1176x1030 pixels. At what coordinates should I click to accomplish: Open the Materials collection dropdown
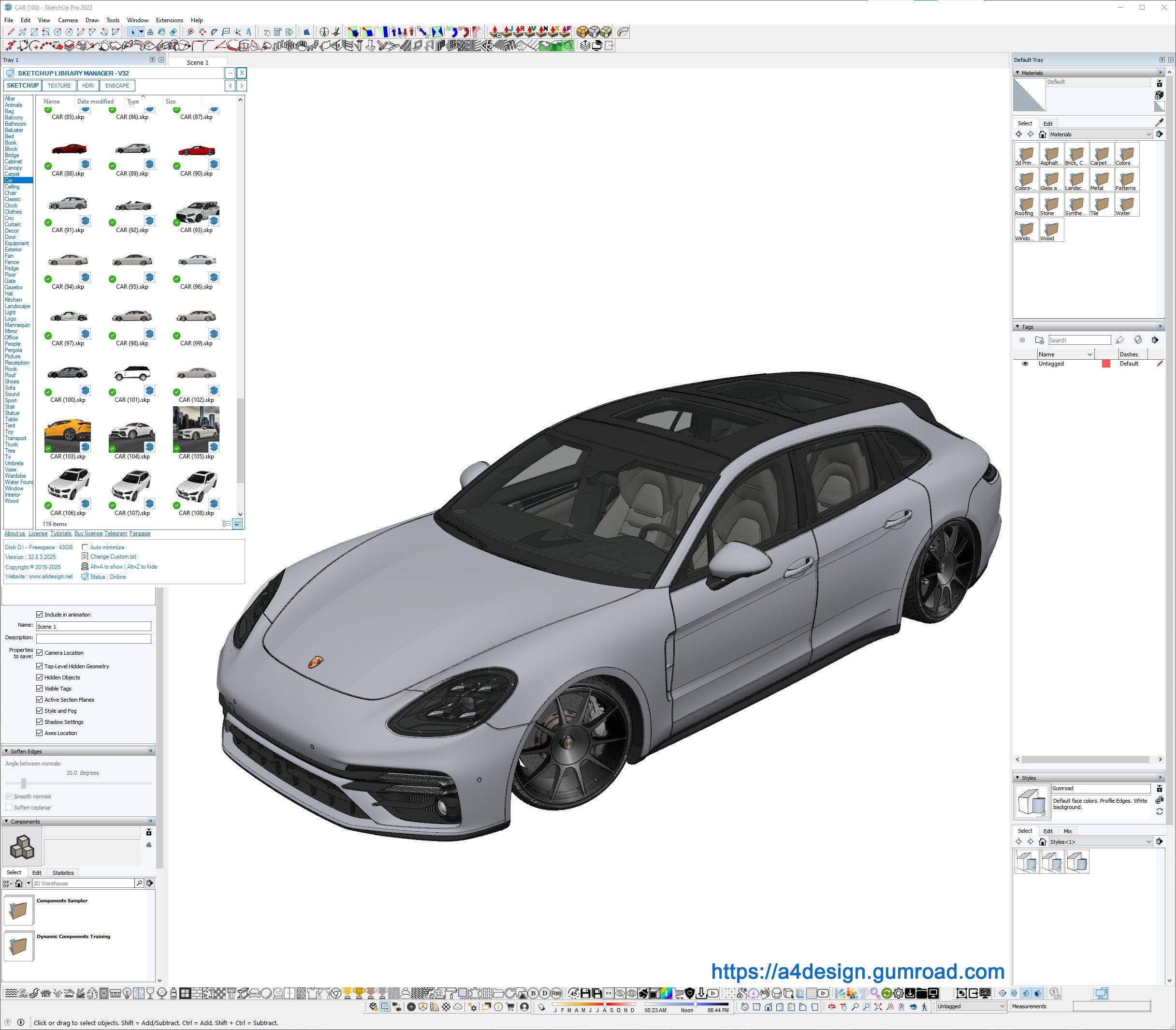(1148, 134)
